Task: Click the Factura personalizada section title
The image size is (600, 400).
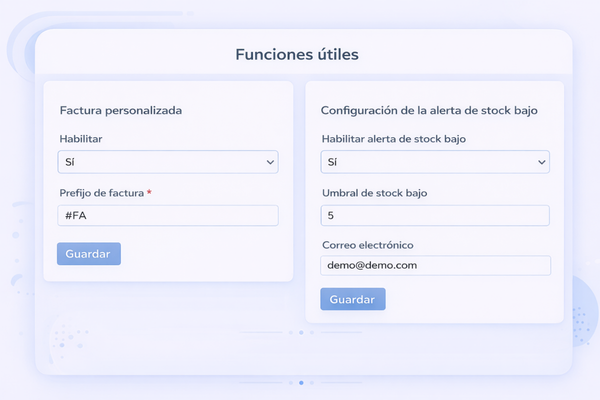Action: point(121,111)
